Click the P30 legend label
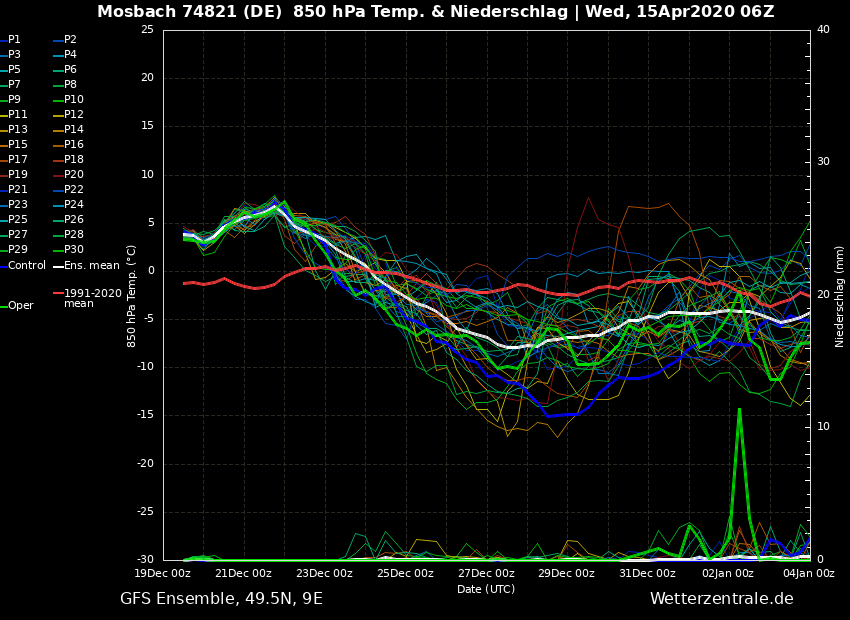Image resolution: width=850 pixels, height=620 pixels. click(74, 250)
